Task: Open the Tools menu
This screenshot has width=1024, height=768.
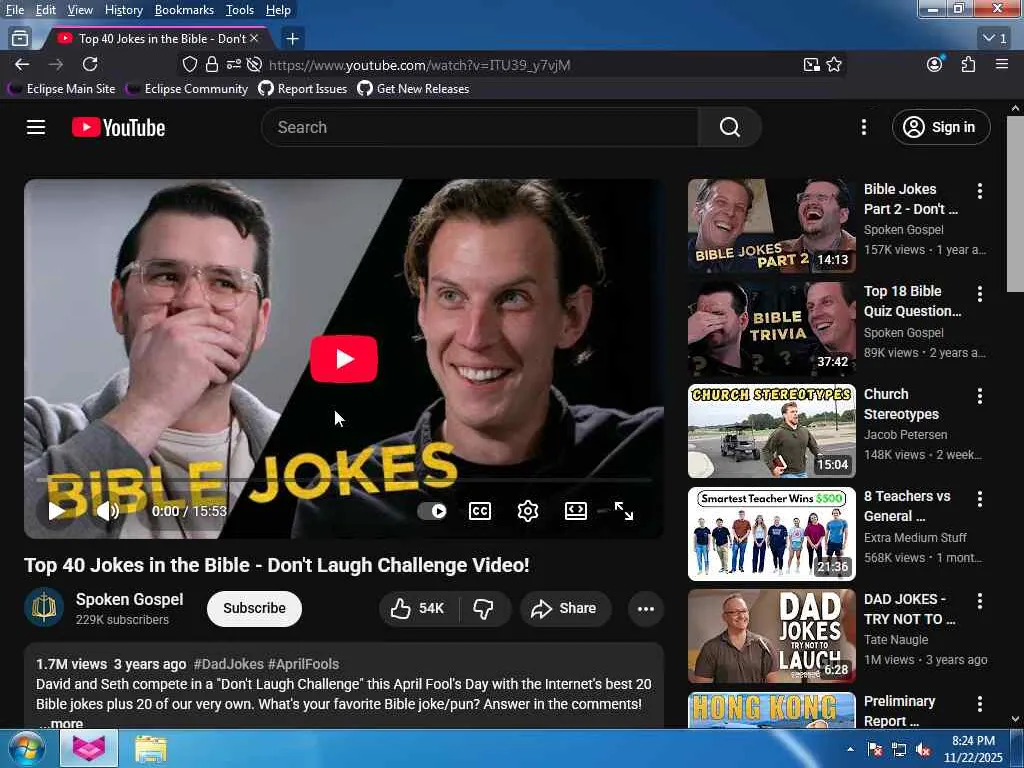Action: tap(240, 10)
